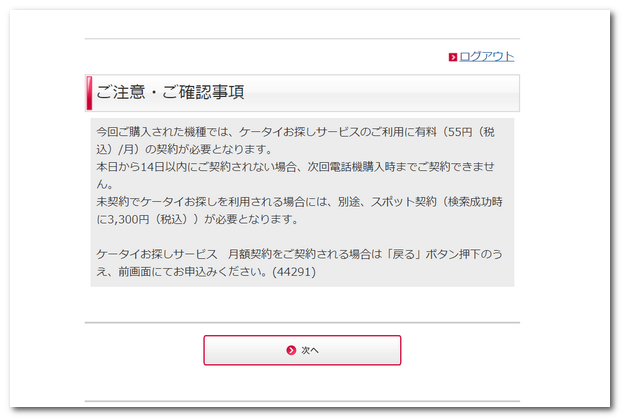This screenshot has width=621, height=418.
Task: Click the sentence starting ケータイお探しサービス 月額契約を
Action: click(299, 263)
